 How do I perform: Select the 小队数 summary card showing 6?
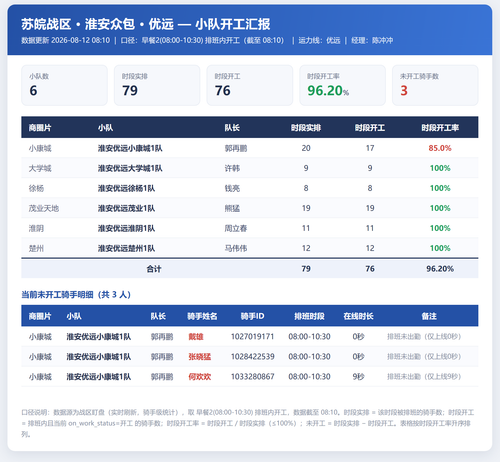[64, 85]
